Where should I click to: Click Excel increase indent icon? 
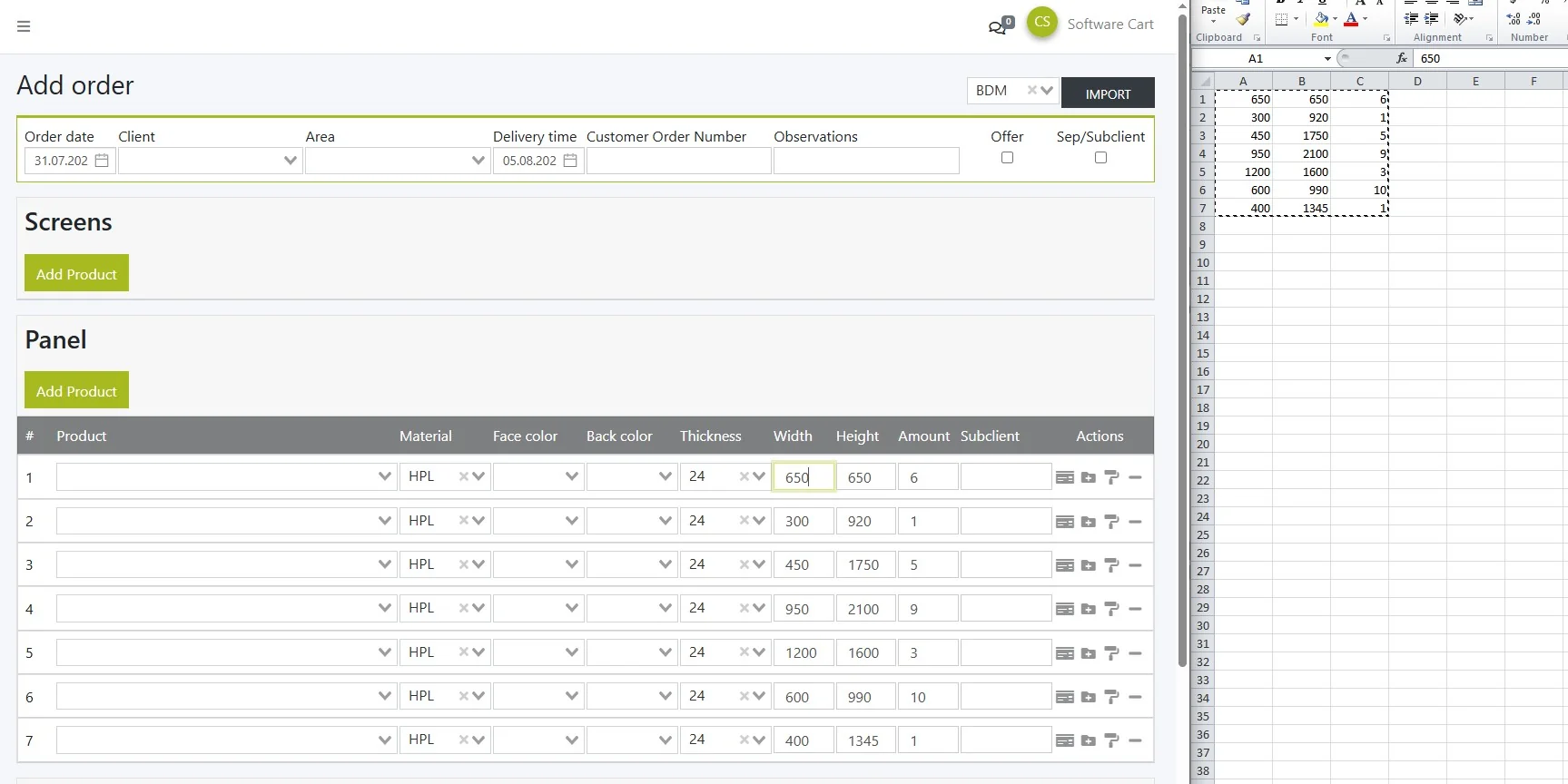[1432, 18]
